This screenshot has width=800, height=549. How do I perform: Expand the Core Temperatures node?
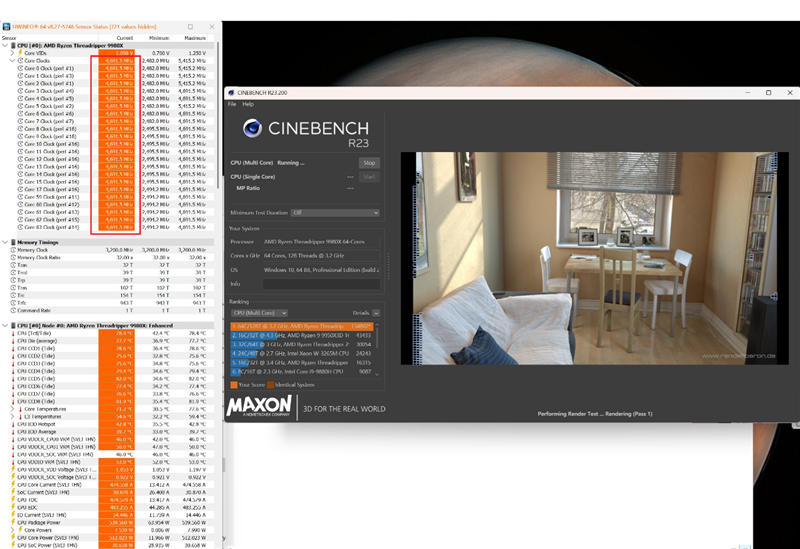point(13,409)
